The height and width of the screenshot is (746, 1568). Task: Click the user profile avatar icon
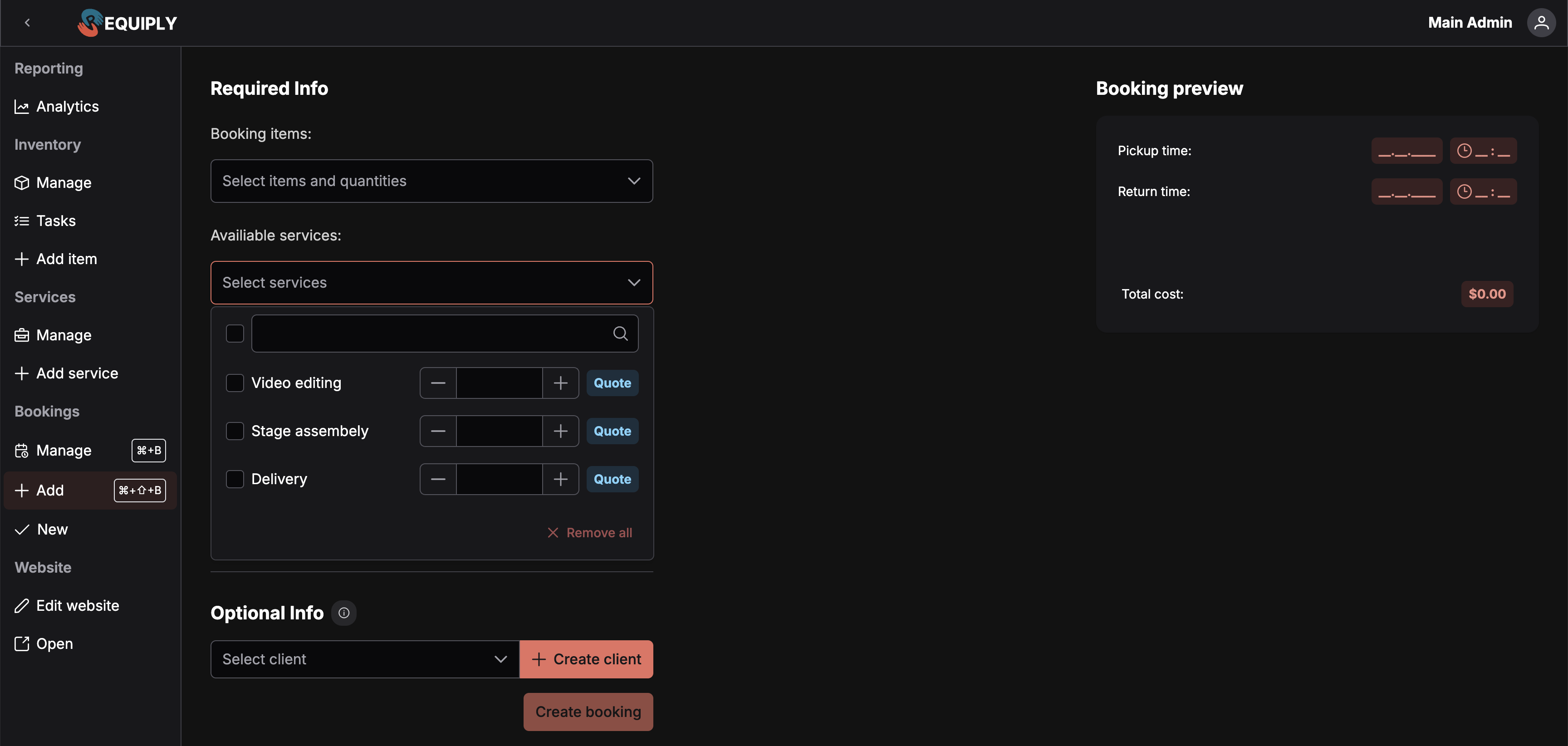1541,23
